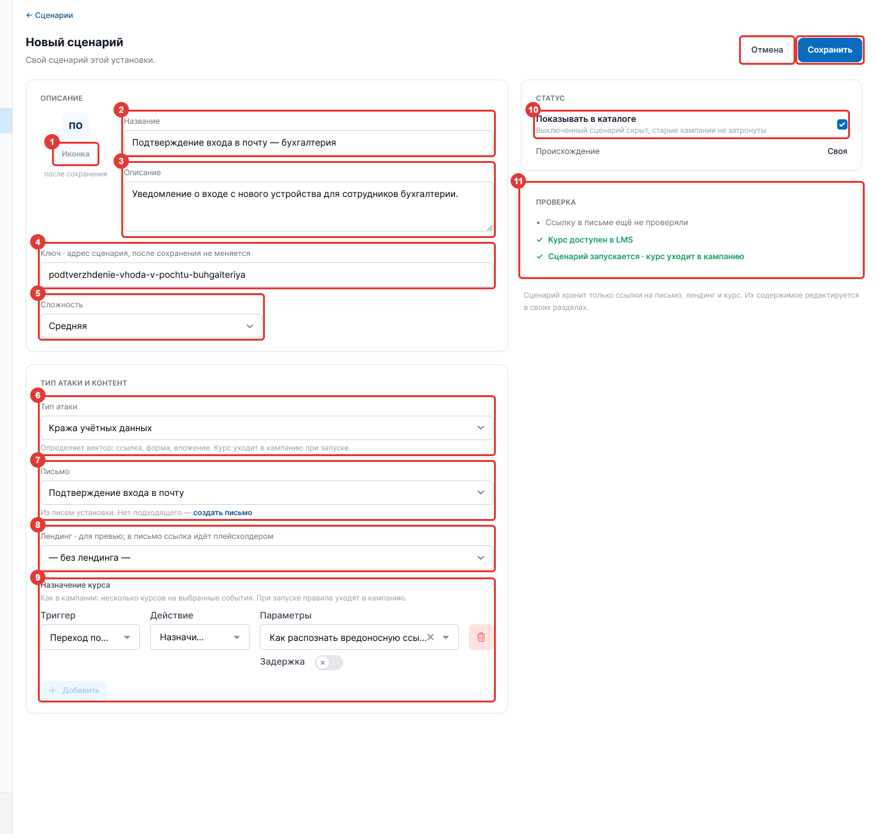Click the Отмена button

tap(767, 50)
